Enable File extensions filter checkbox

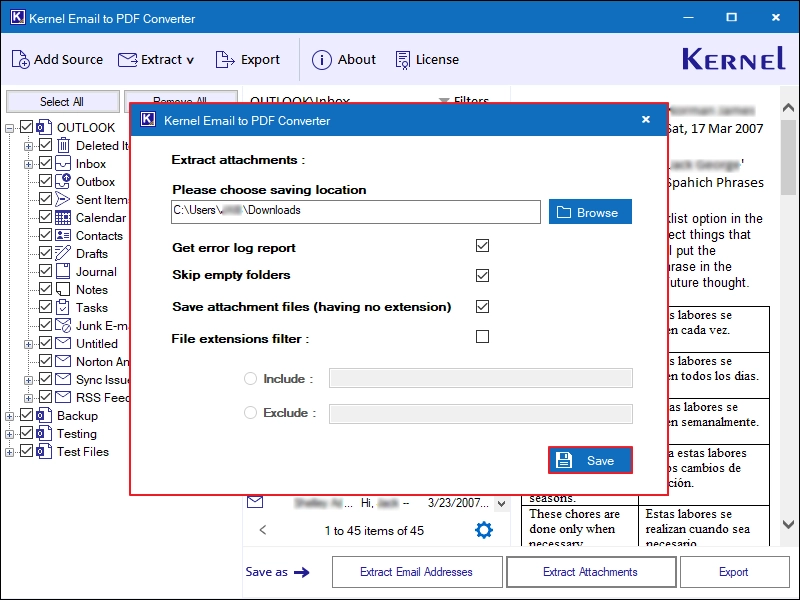tap(482, 337)
